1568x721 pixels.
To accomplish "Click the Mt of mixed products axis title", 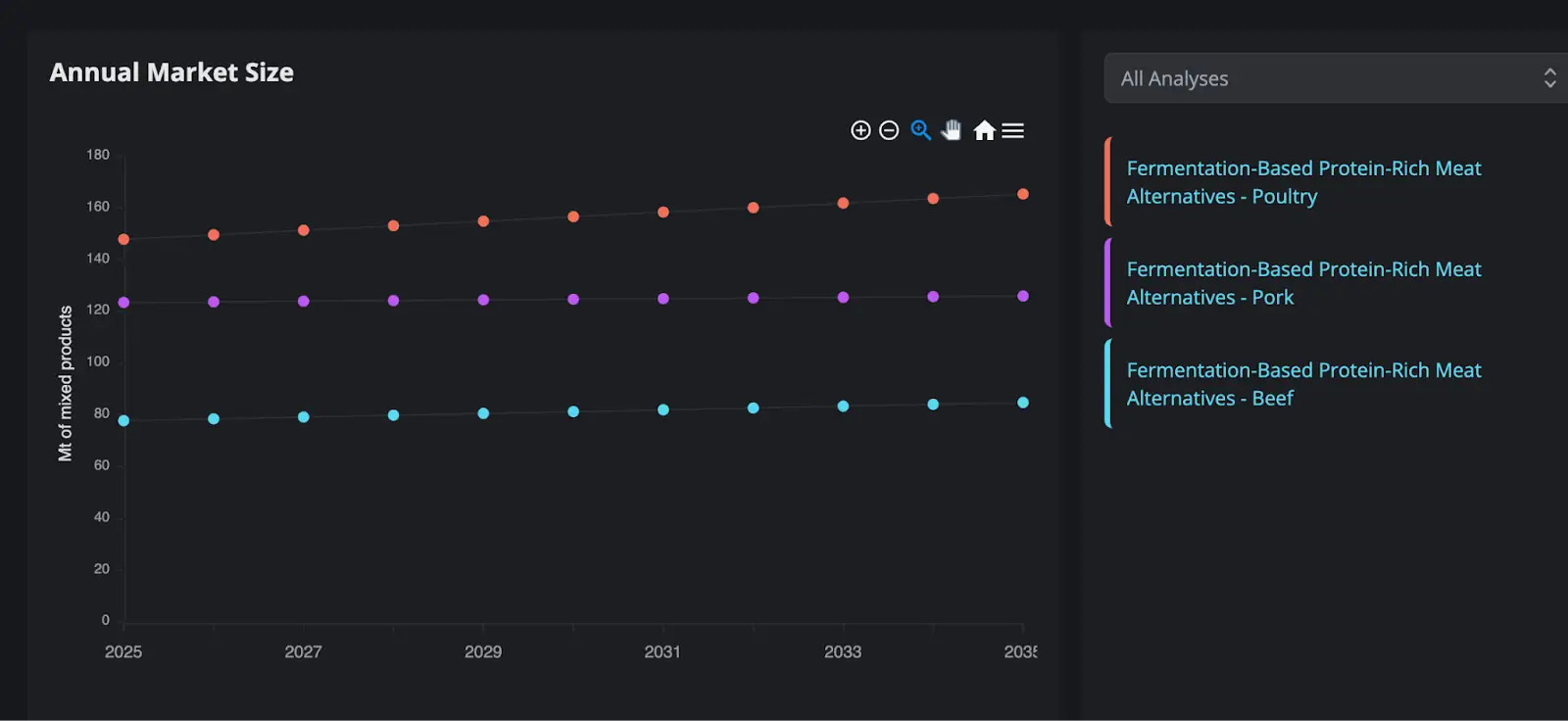I will point(66,383).
